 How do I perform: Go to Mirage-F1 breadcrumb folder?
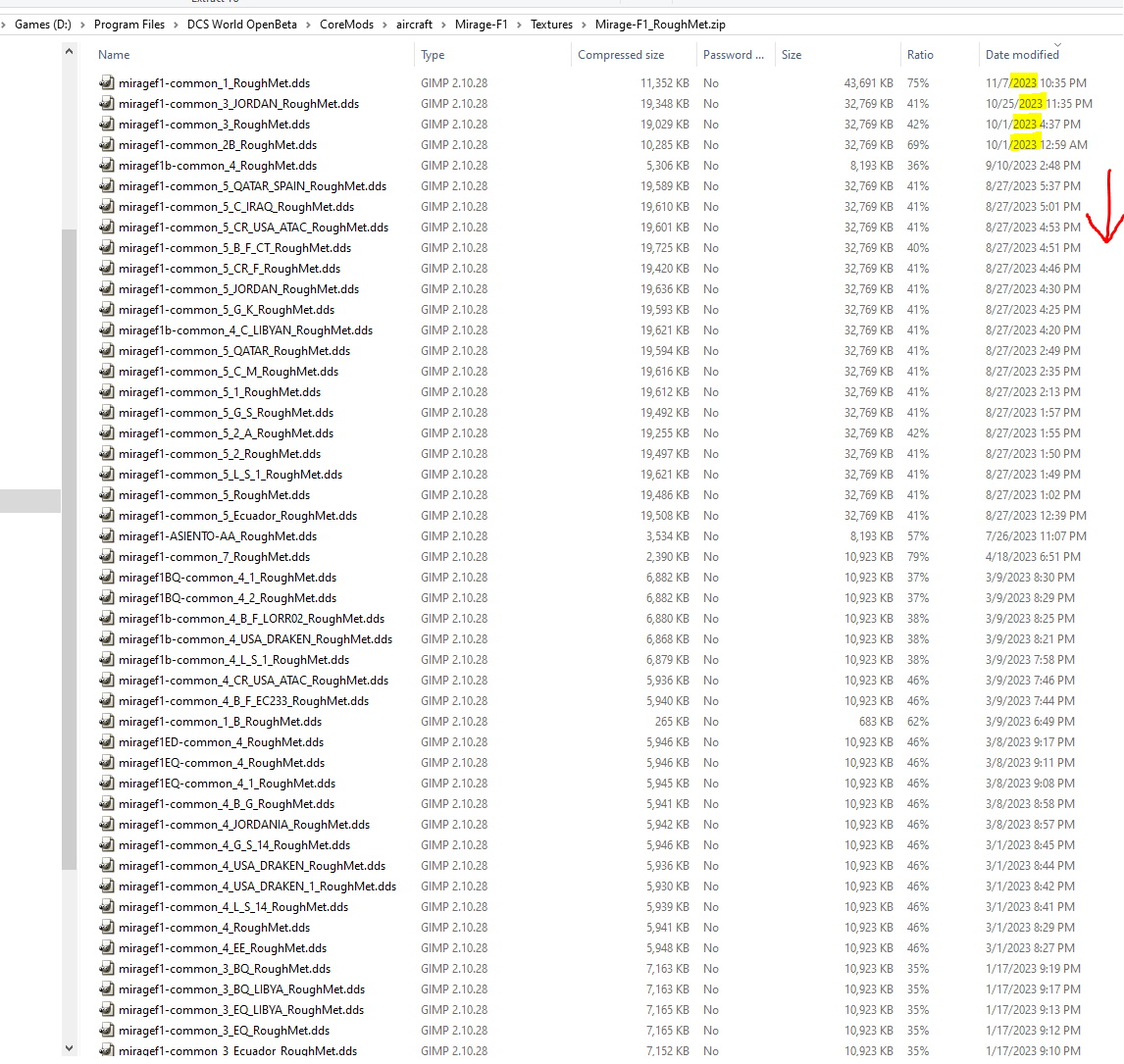tap(481, 25)
